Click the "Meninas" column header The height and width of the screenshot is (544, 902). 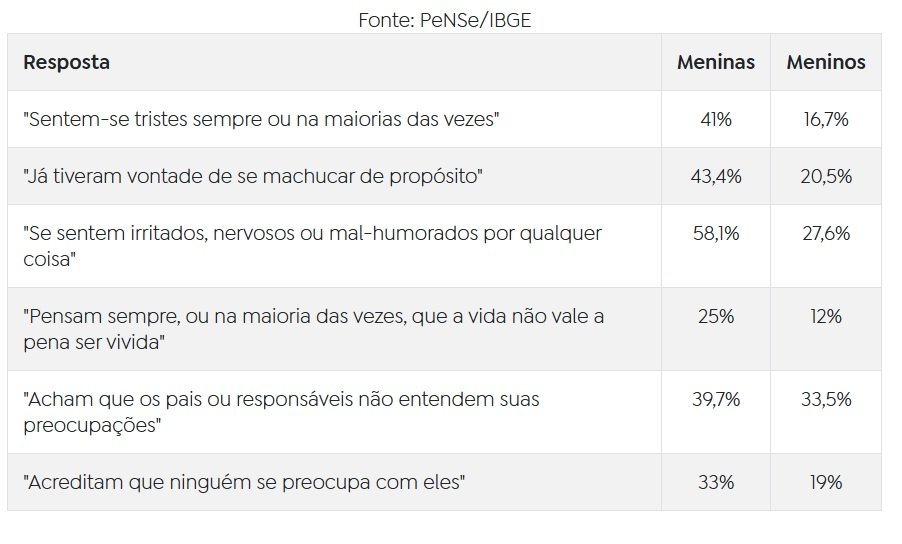[x=716, y=62]
